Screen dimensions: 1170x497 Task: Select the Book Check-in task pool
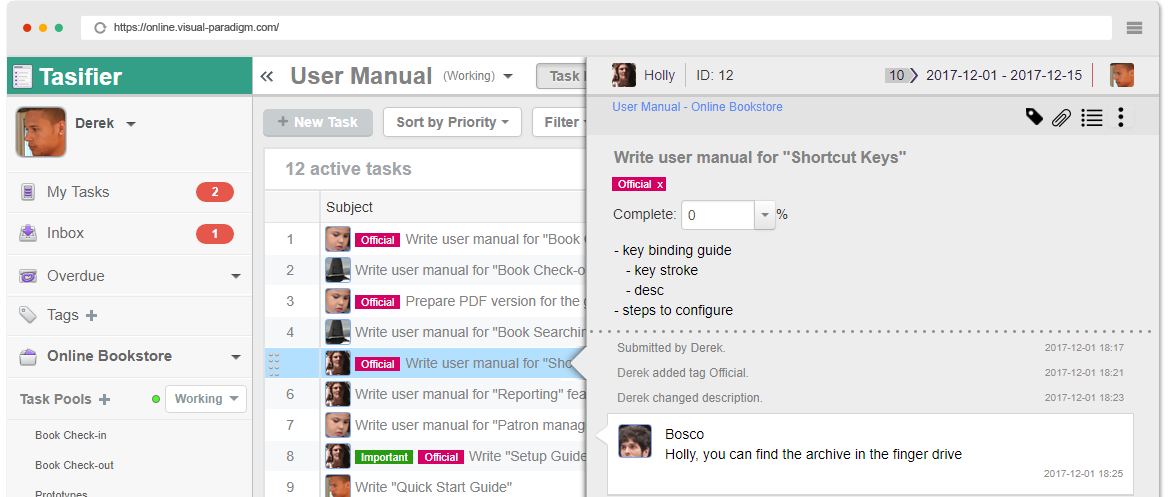[x=71, y=435]
